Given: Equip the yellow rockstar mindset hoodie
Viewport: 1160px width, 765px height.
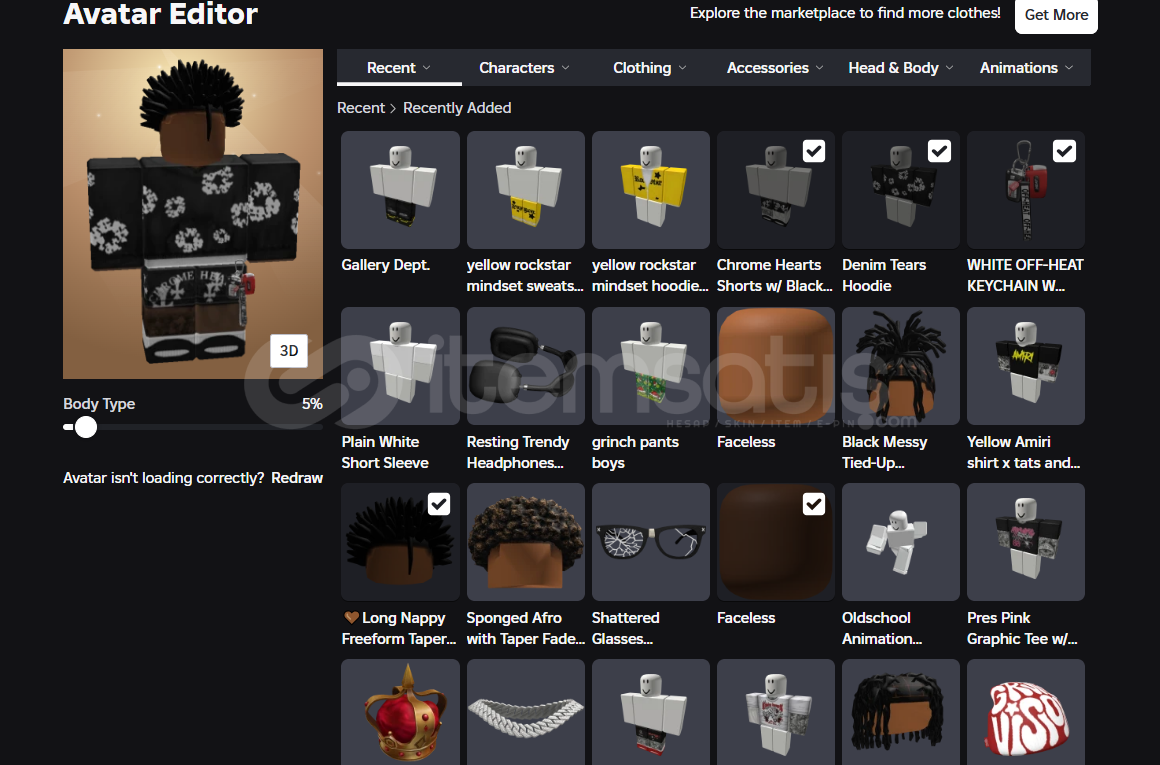Looking at the screenshot, I should point(651,190).
